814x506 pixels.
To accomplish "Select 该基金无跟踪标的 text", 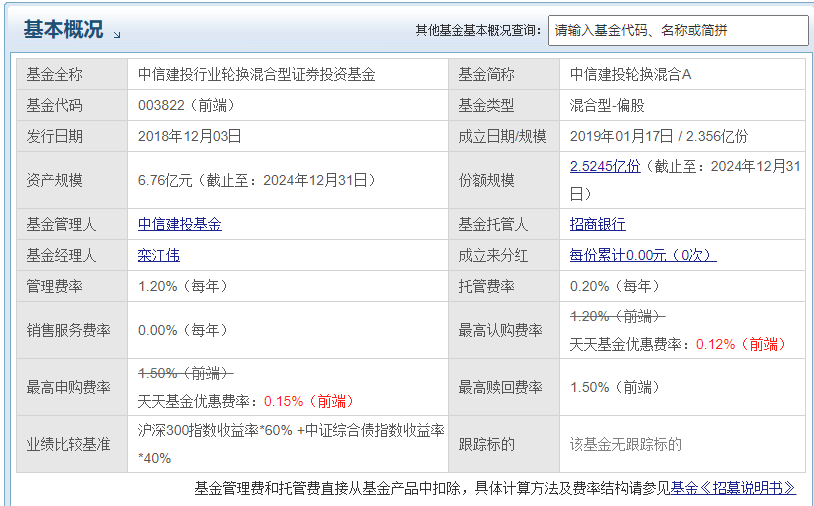I will (626, 444).
